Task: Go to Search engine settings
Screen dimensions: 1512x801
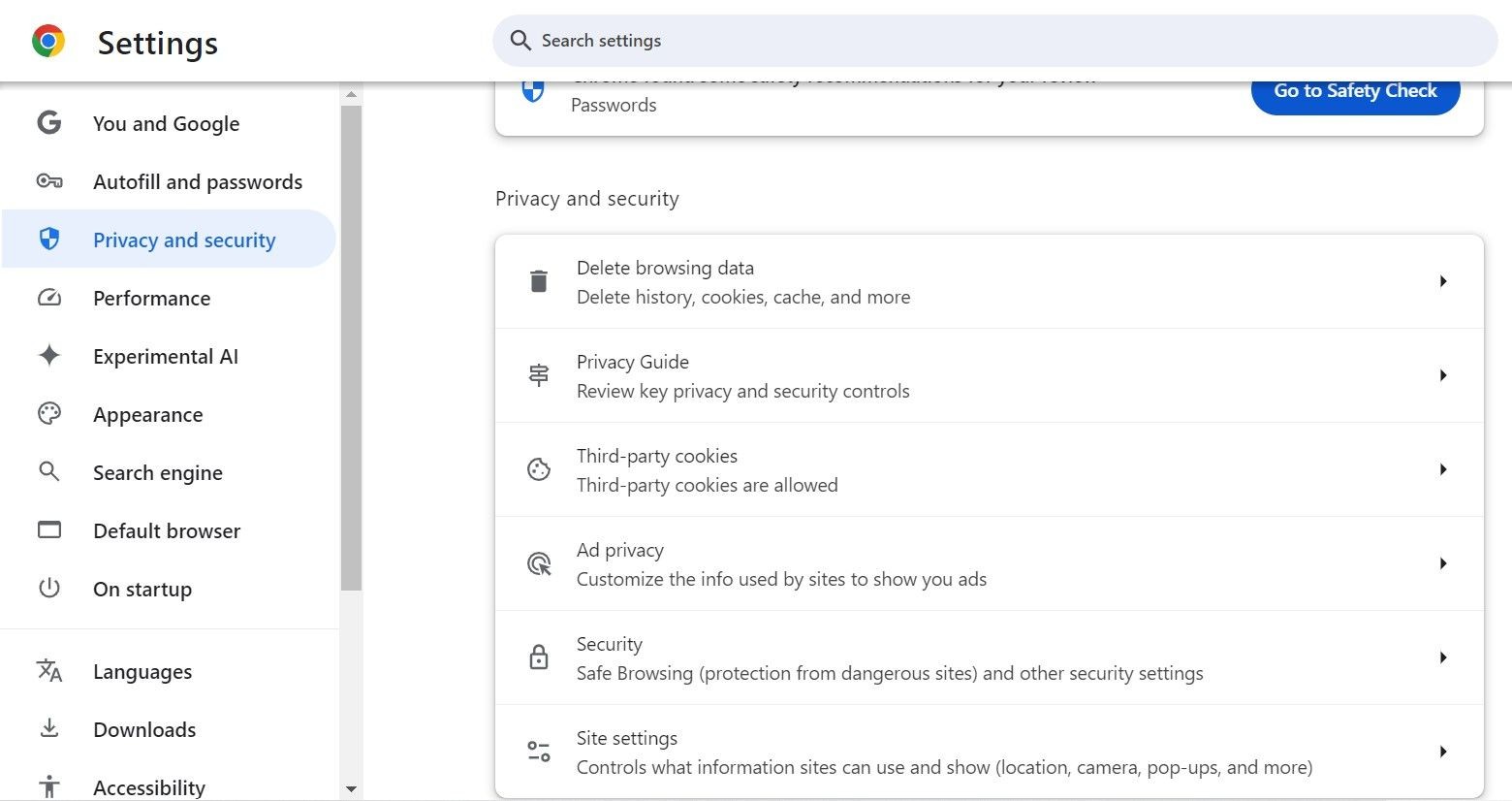Action: click(x=169, y=472)
